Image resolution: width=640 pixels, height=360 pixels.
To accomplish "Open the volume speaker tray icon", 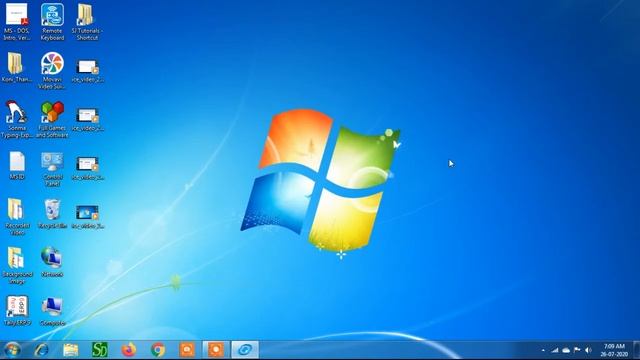I will click(588, 350).
